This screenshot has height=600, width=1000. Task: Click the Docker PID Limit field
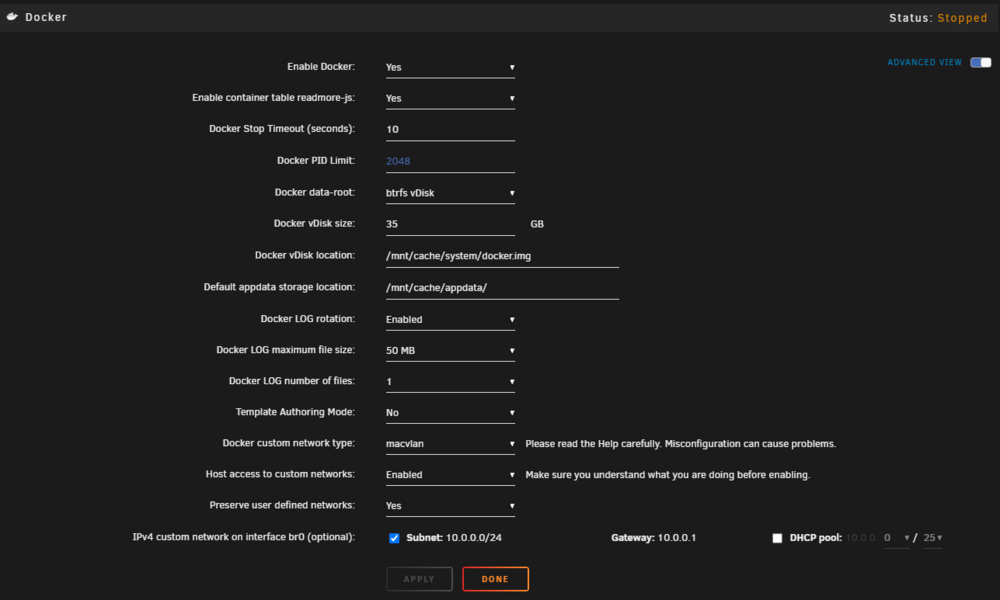[450, 161]
